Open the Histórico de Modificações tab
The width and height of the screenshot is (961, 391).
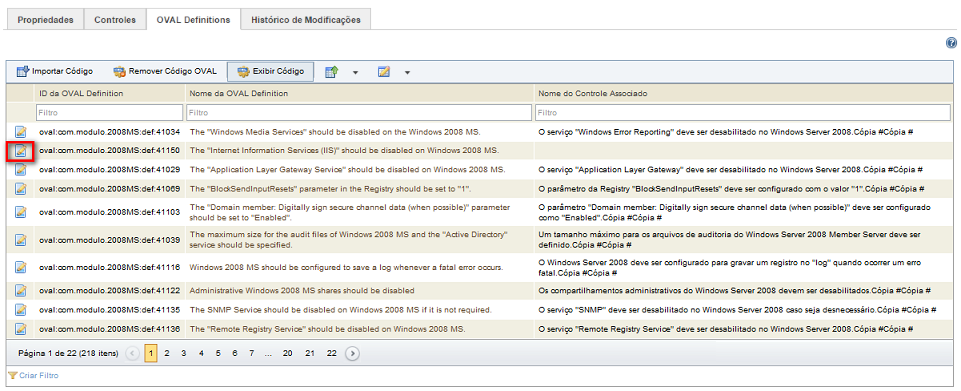point(306,20)
